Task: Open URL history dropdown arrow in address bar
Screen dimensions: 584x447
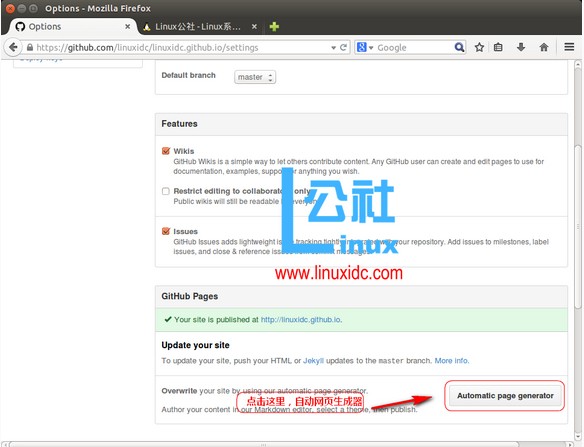Action: pos(333,48)
